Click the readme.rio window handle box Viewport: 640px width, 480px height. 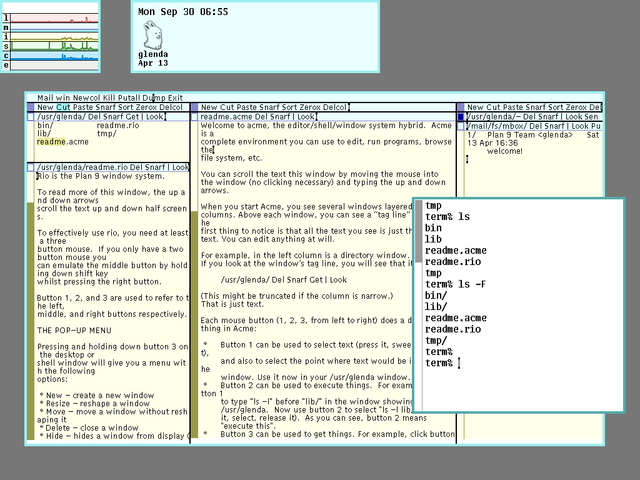(31, 167)
